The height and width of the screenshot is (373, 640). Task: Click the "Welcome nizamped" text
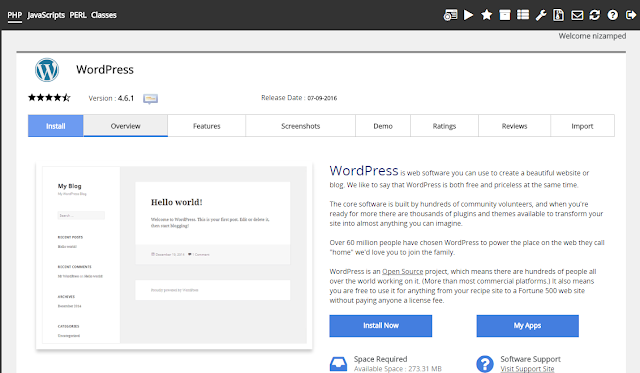(x=592, y=36)
